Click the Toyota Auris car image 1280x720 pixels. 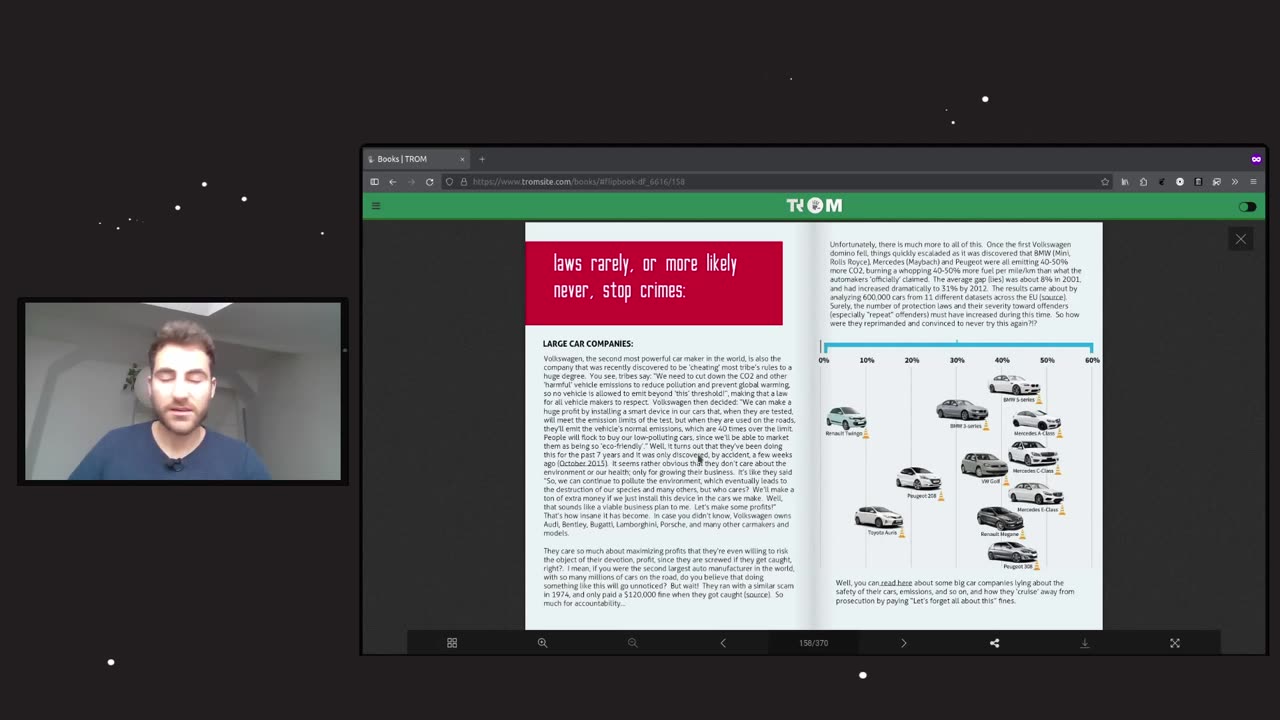coord(879,517)
